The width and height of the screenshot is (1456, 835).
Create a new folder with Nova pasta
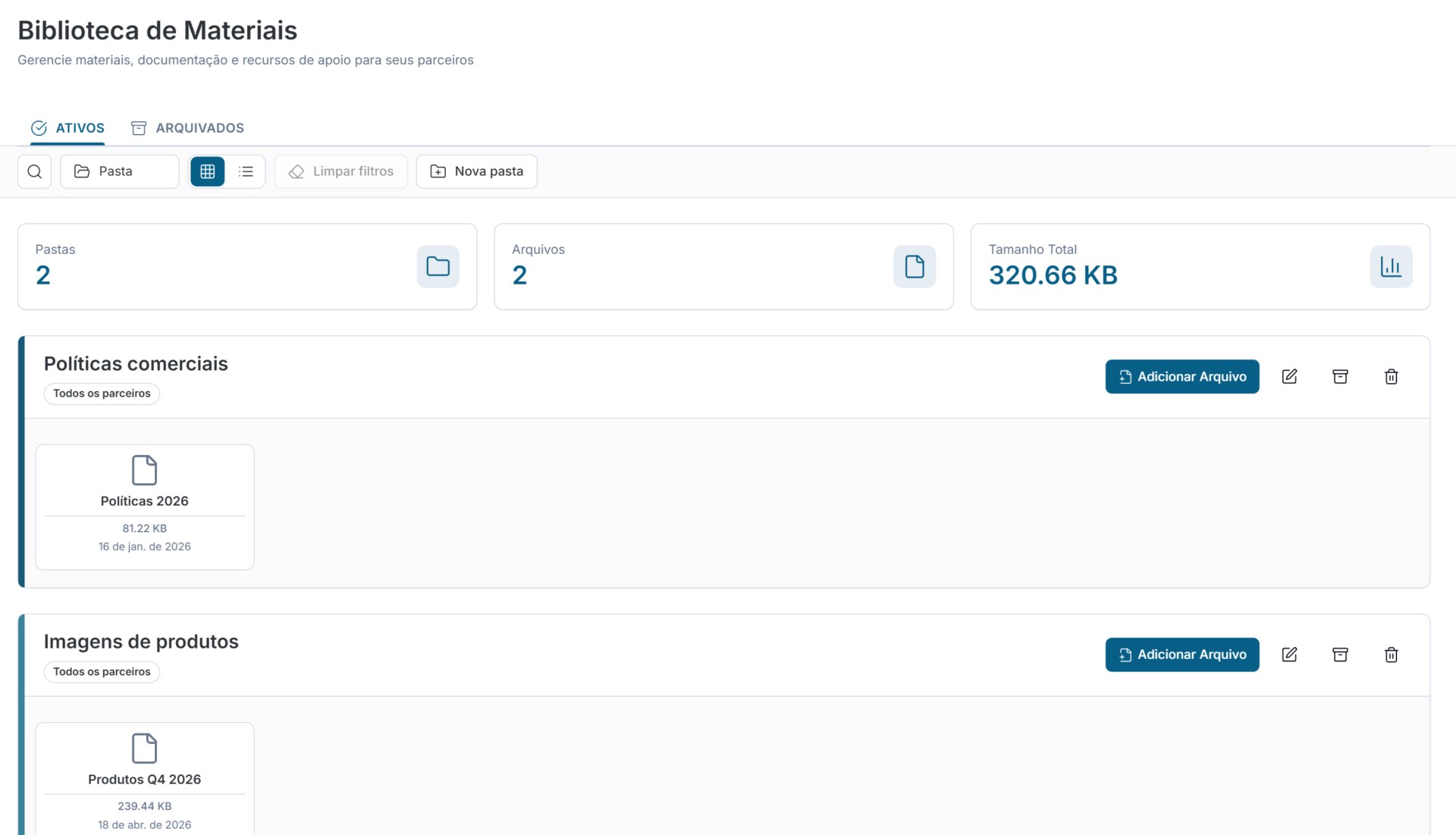click(476, 171)
